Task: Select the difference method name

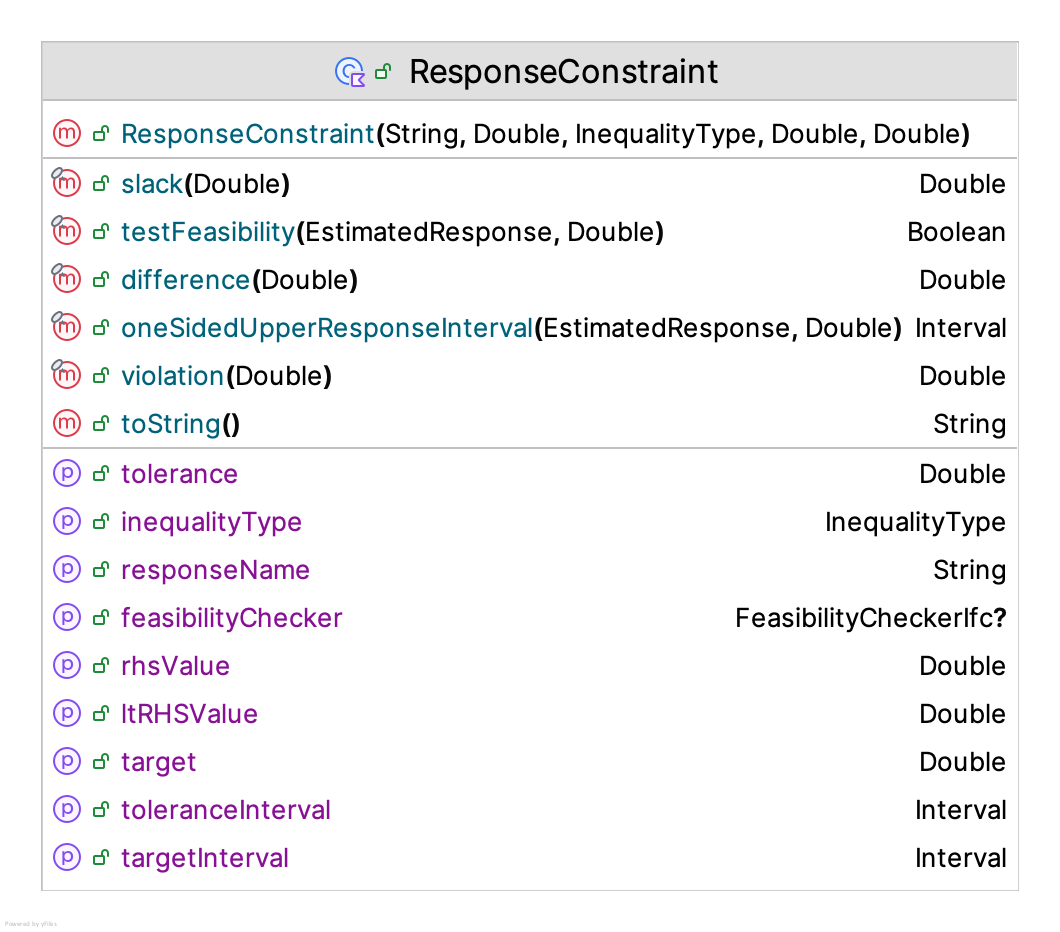Action: point(186,280)
